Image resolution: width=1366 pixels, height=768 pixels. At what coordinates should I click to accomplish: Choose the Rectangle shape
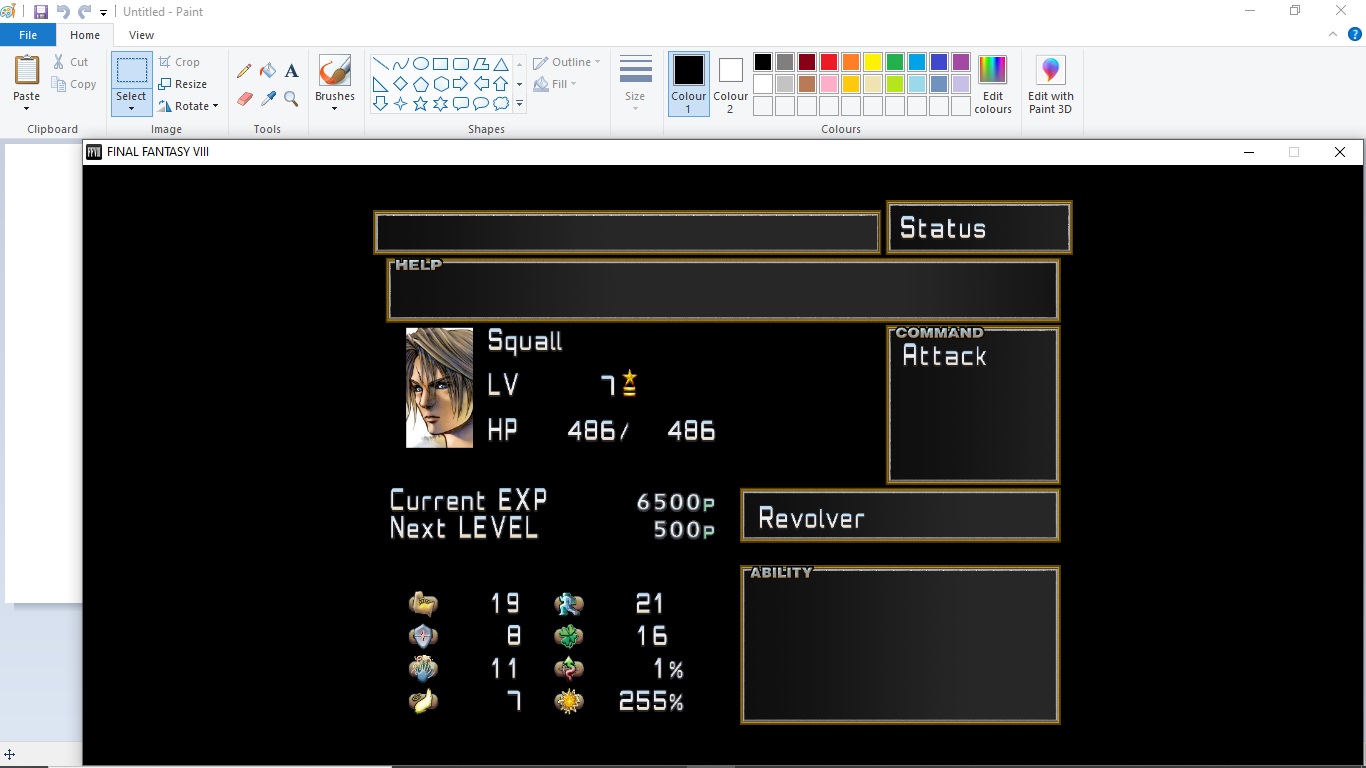(441, 64)
